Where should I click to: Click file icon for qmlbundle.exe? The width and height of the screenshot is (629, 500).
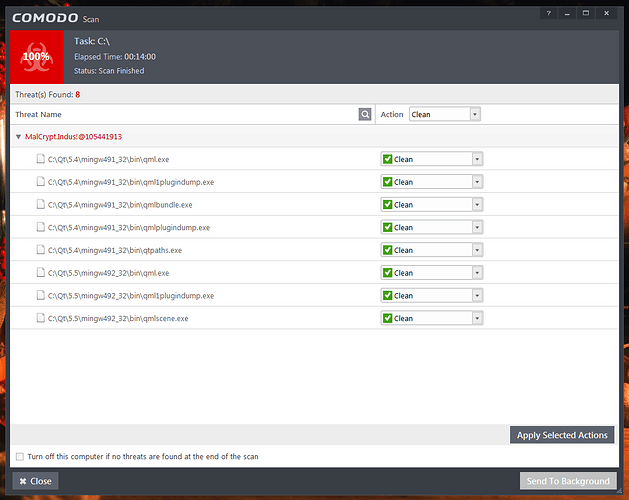(41, 205)
